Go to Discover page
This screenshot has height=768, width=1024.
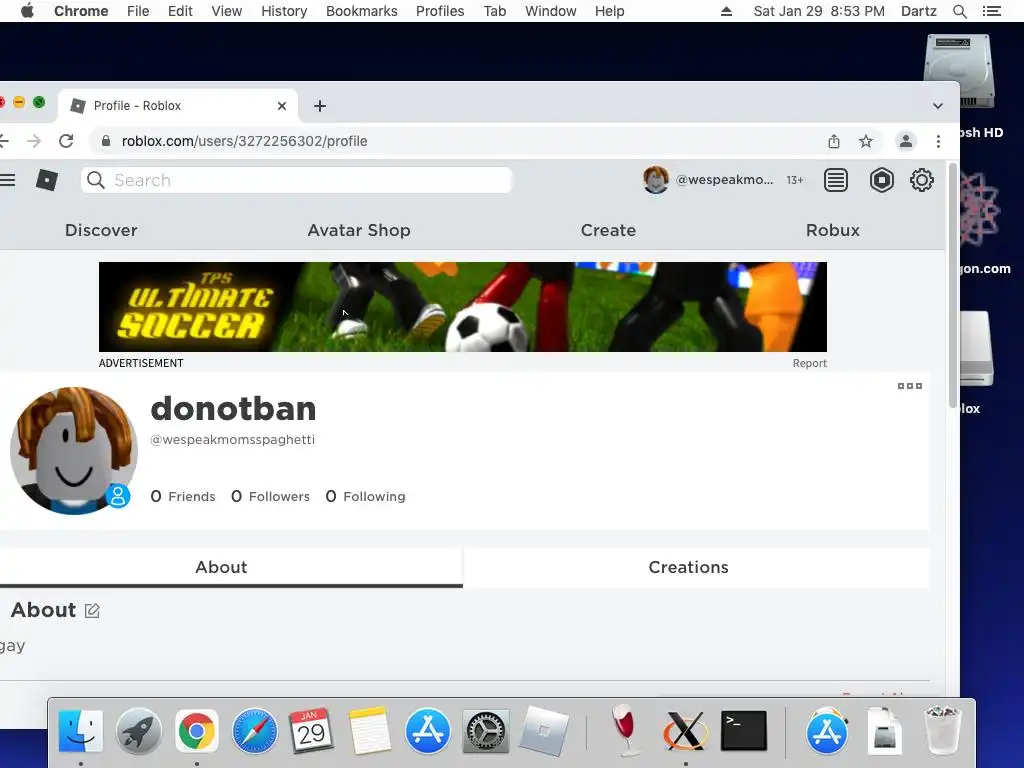click(101, 230)
